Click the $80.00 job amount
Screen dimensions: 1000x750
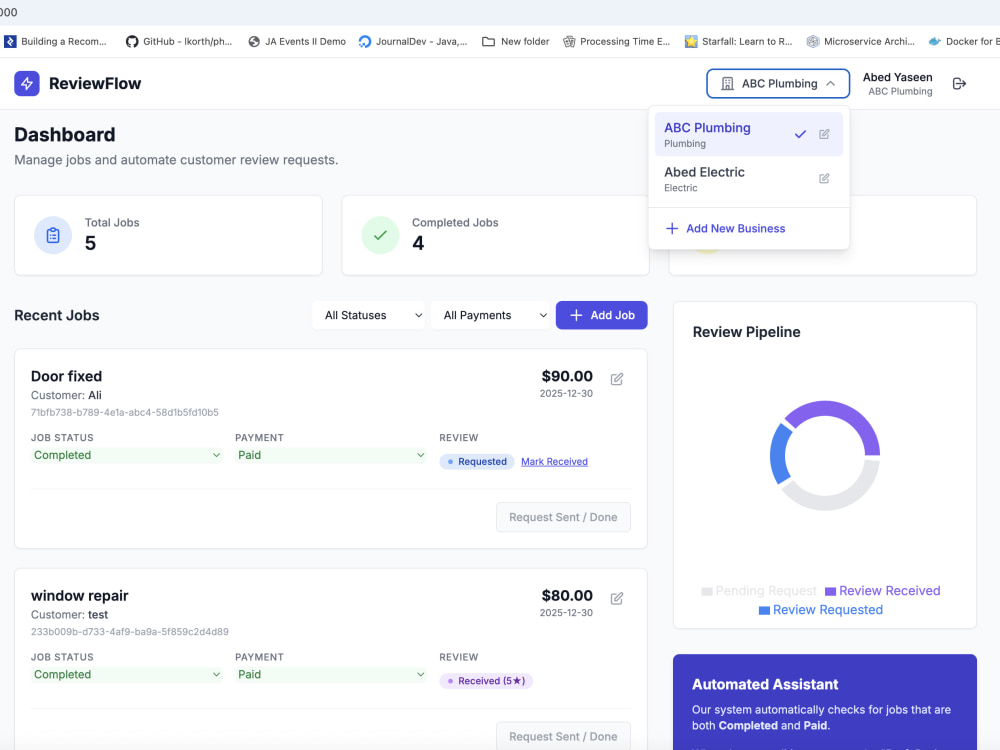[567, 596]
